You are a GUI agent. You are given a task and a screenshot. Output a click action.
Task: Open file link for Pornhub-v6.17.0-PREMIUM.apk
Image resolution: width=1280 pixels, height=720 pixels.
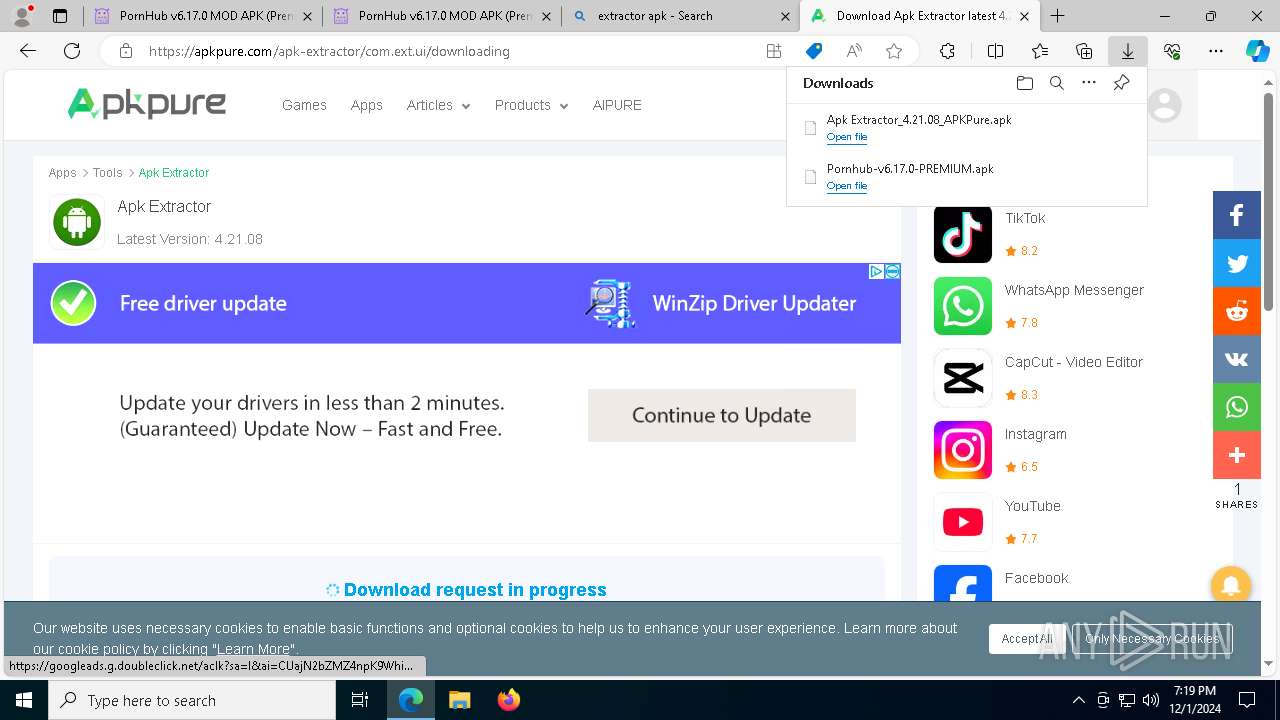846,186
